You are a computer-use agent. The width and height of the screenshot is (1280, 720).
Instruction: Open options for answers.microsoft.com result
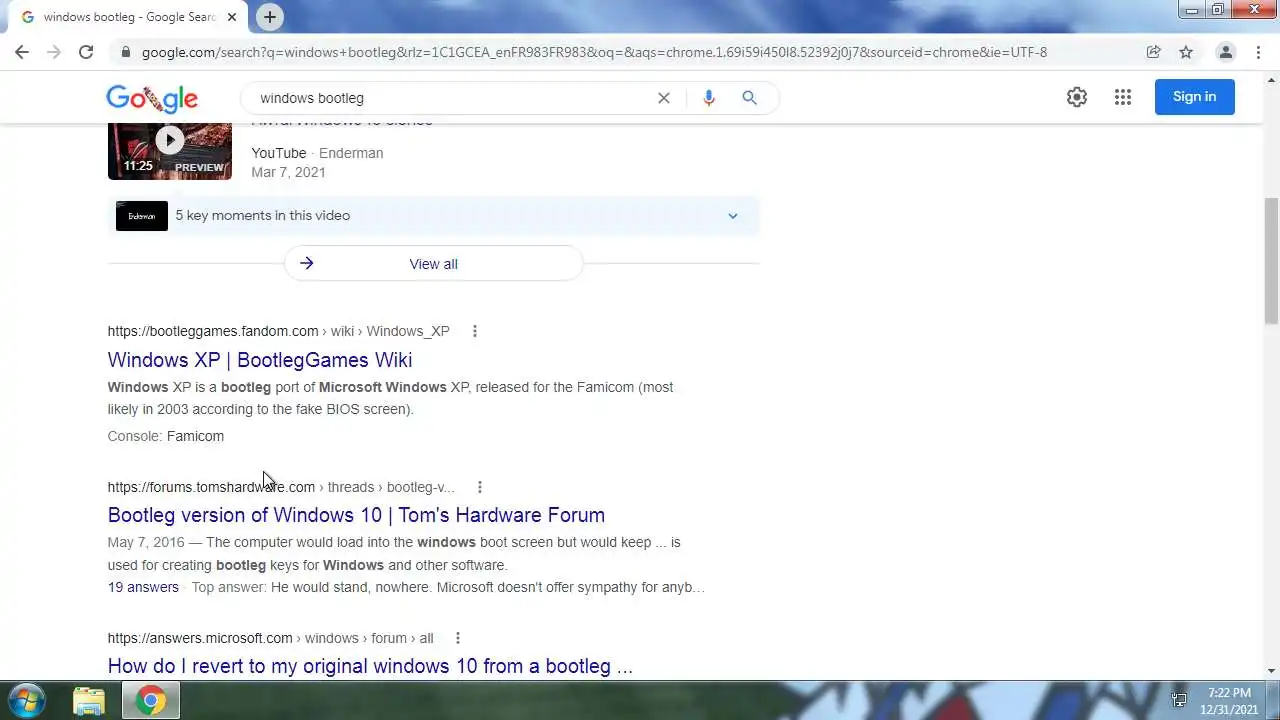tap(458, 638)
